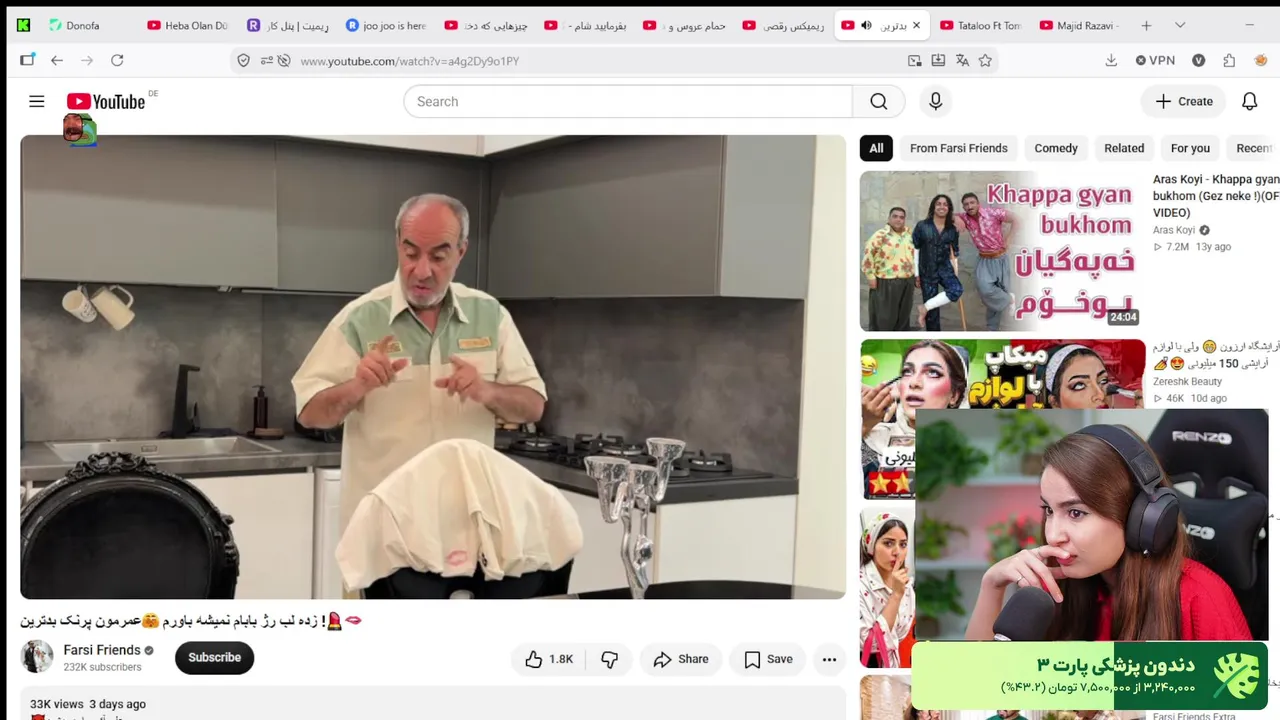Click the magnifier search button
The image size is (1280, 720).
coord(878,101)
